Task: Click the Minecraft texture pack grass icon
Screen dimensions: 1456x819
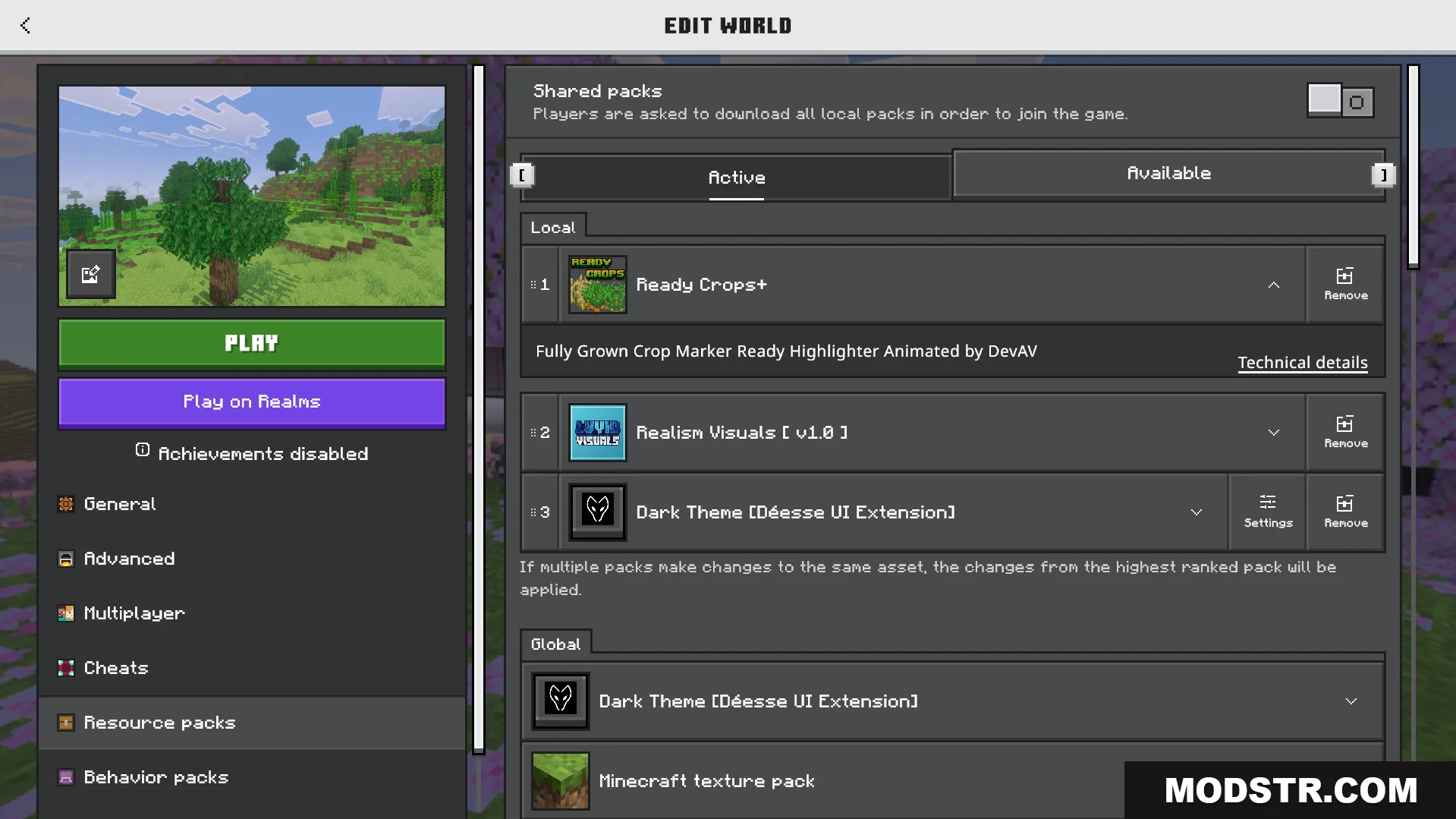Action: click(561, 781)
